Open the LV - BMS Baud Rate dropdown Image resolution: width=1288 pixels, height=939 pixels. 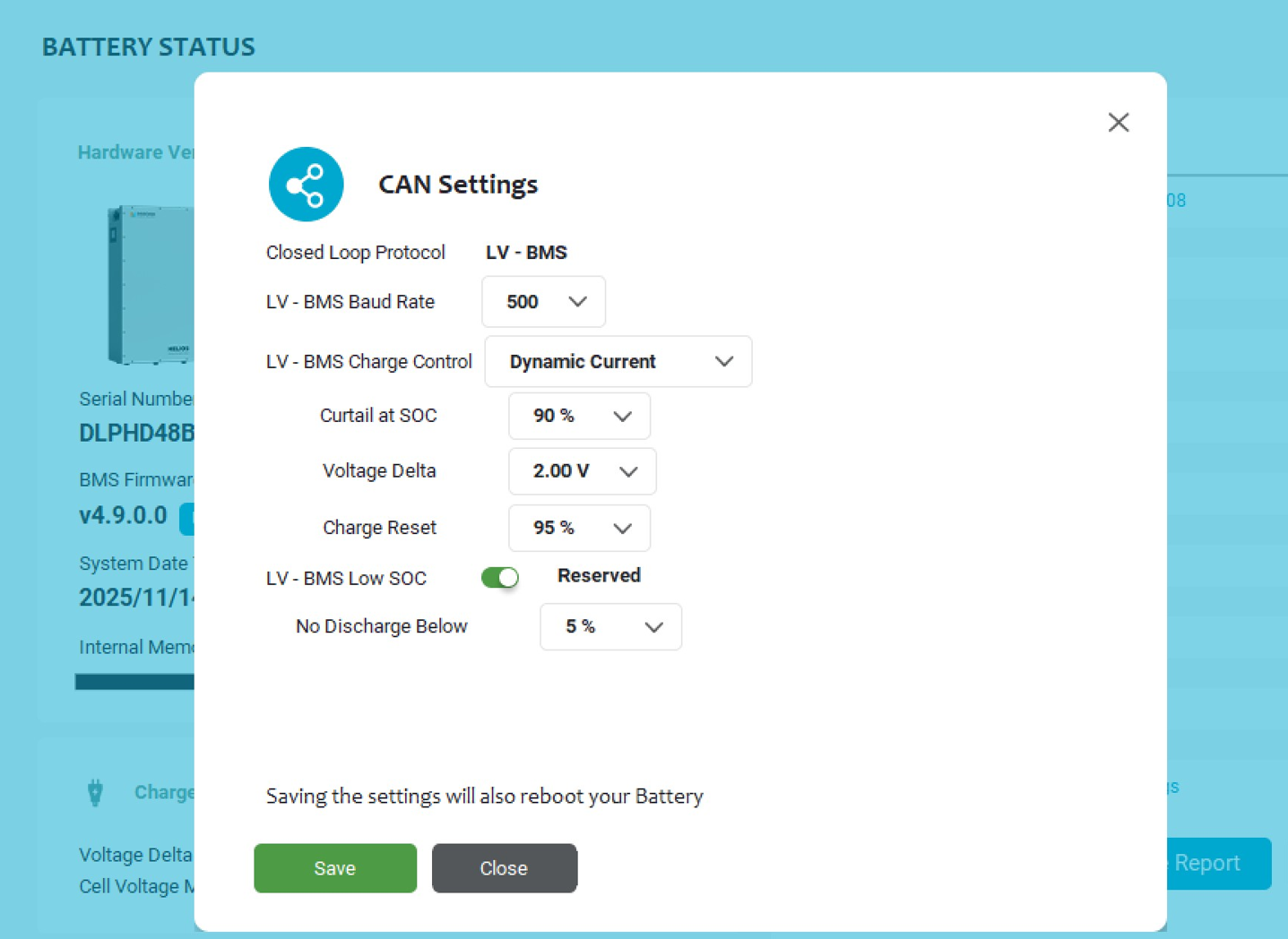tap(543, 302)
